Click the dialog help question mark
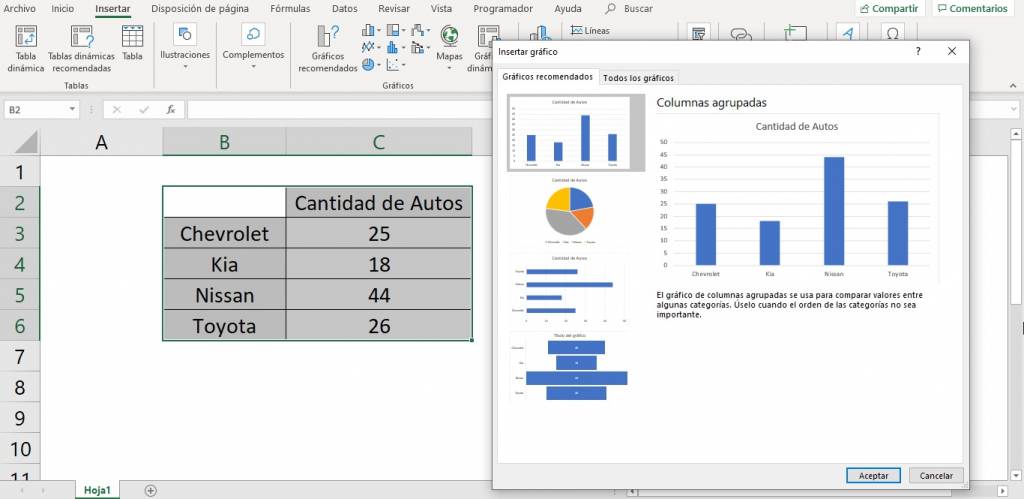The height and width of the screenshot is (499, 1024). (x=918, y=52)
